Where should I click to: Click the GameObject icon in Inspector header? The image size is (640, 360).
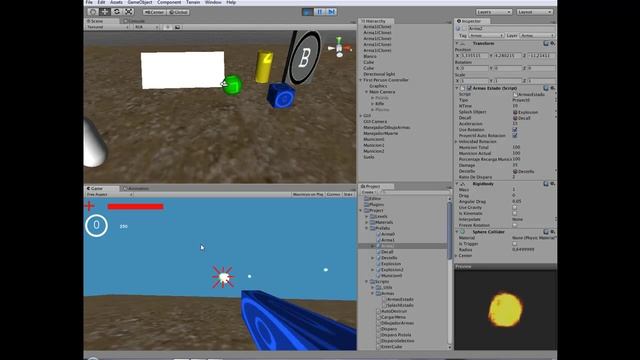pos(458,29)
